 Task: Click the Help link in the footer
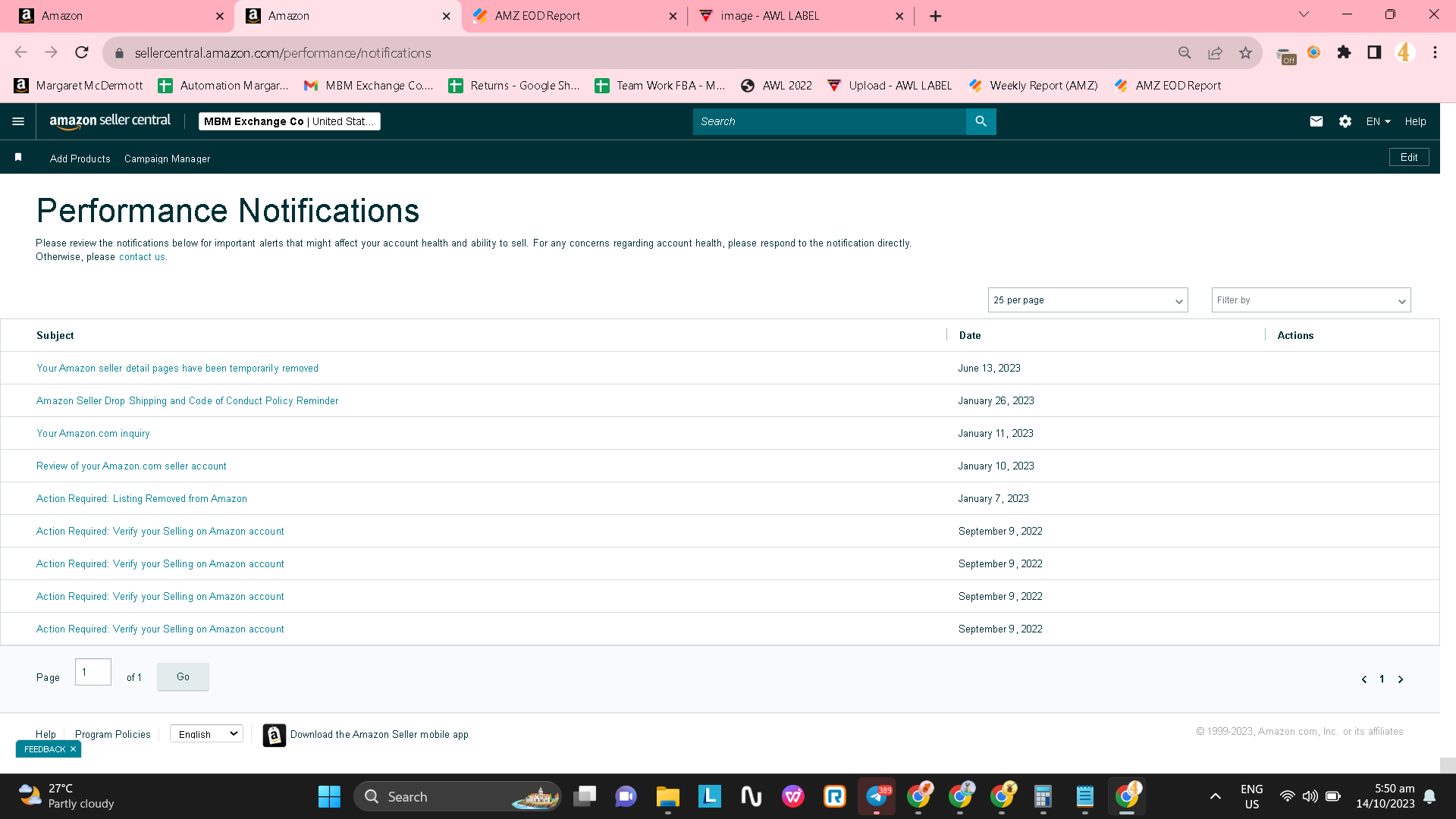pyautogui.click(x=45, y=735)
